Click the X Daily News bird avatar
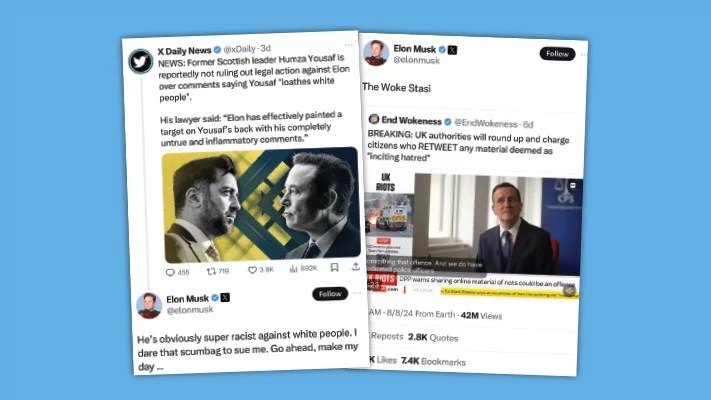The width and height of the screenshot is (711, 400). pyautogui.click(x=141, y=61)
